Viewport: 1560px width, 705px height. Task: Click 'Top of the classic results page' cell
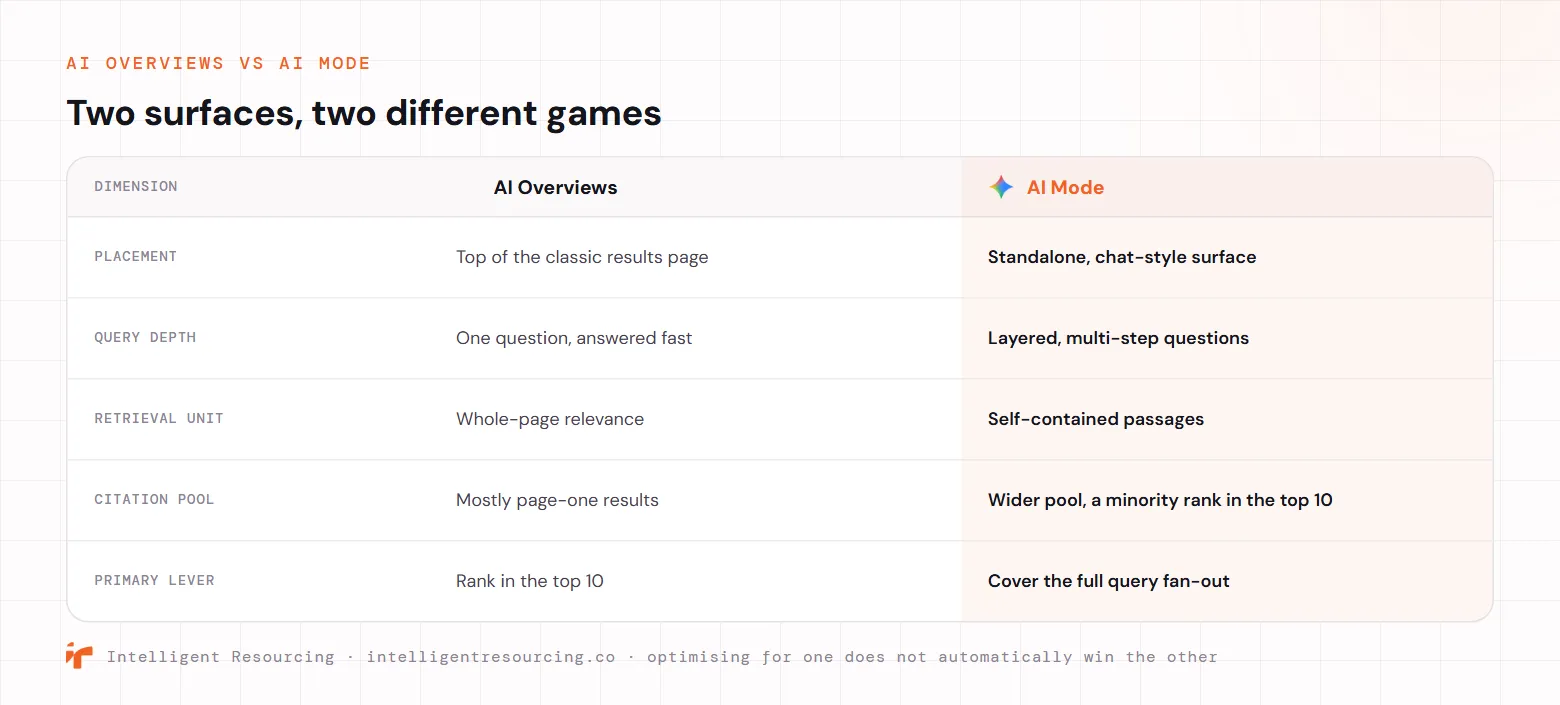[x=582, y=257]
